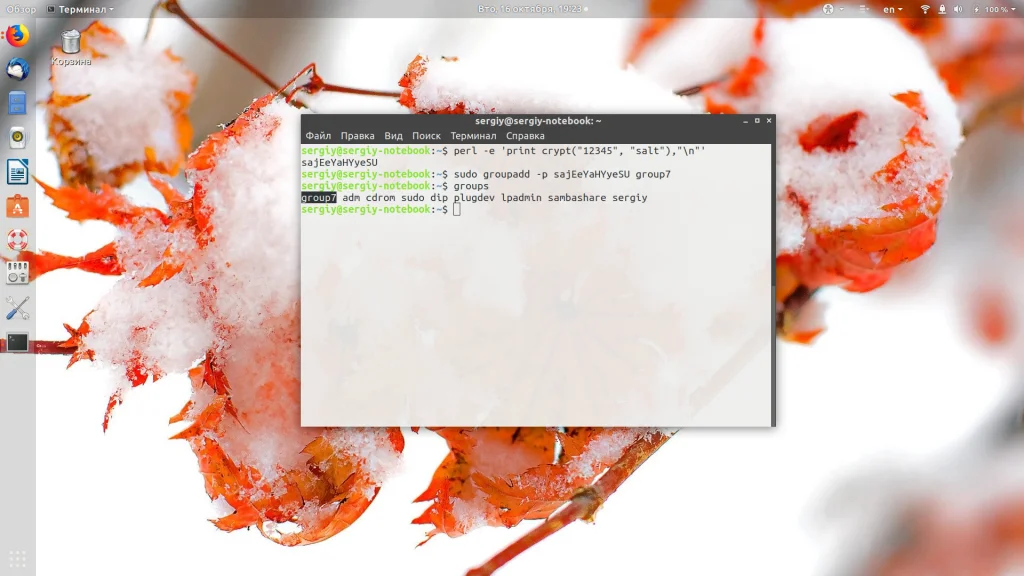Open the Help lifebuoy icon
Screen dimensions: 1024x576
pyautogui.click(x=18, y=240)
